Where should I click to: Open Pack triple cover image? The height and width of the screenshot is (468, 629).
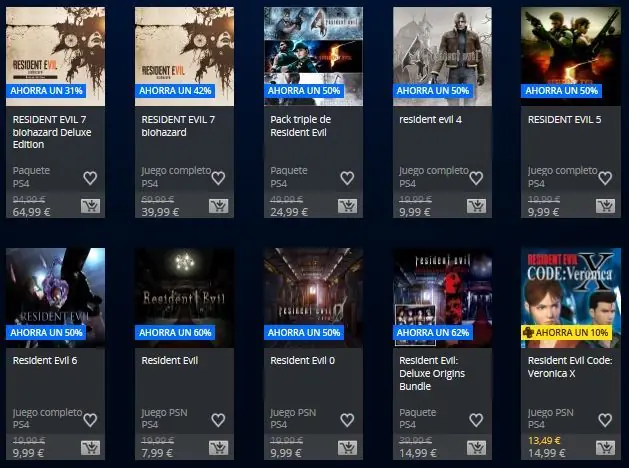coord(313,56)
